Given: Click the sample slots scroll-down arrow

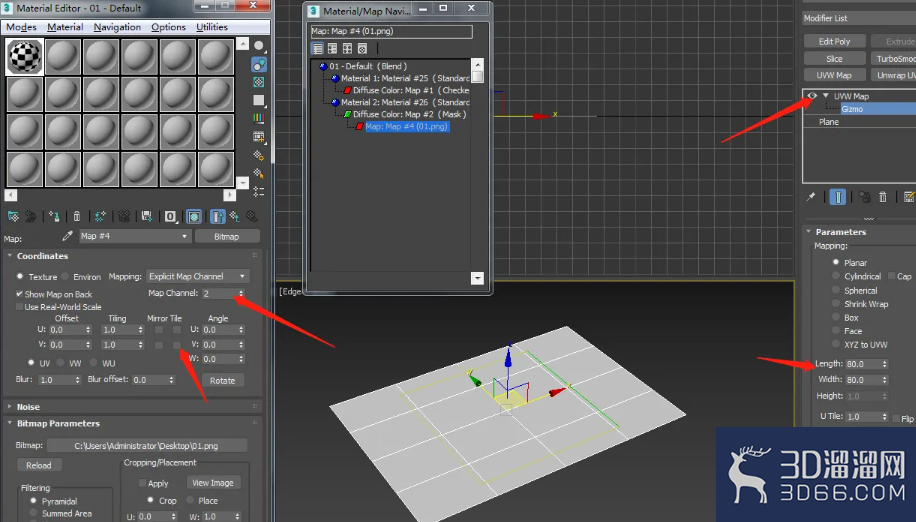Looking at the screenshot, I should point(242,182).
